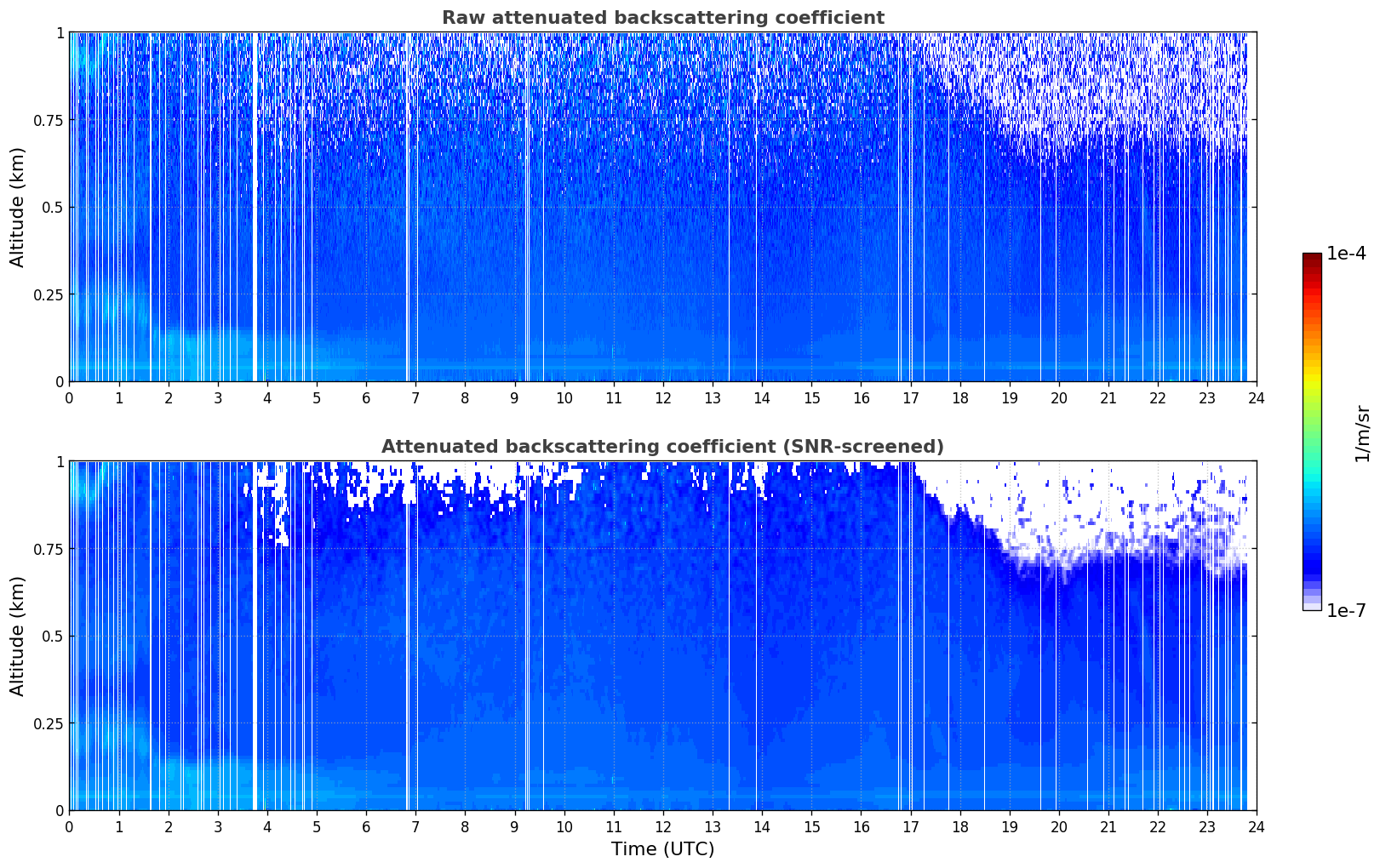Screen dimensions: 1380x868
Task: Click hour tick 24 under the raw plot
Action: pyautogui.click(x=1257, y=397)
